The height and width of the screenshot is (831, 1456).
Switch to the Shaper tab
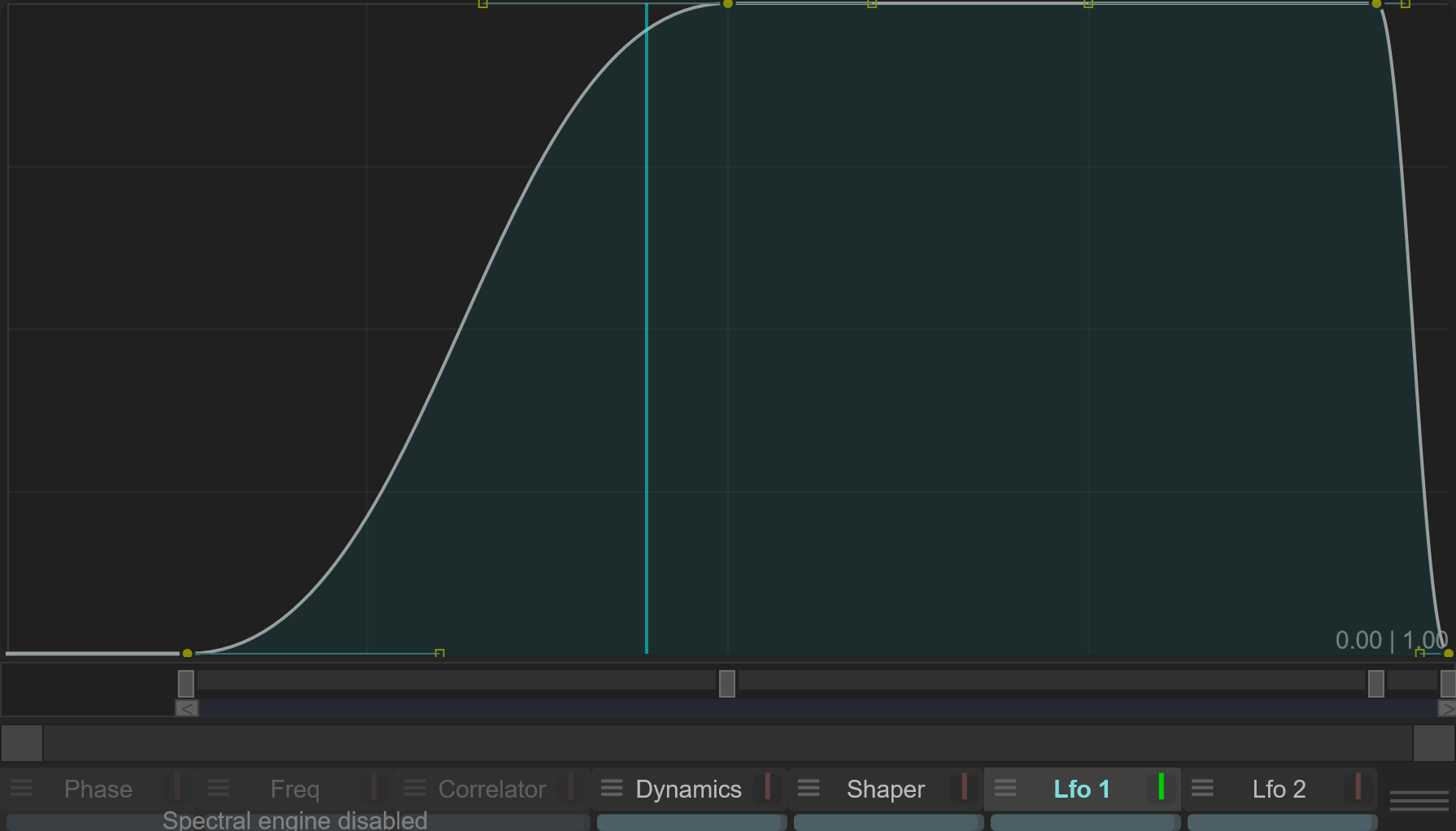tap(886, 789)
